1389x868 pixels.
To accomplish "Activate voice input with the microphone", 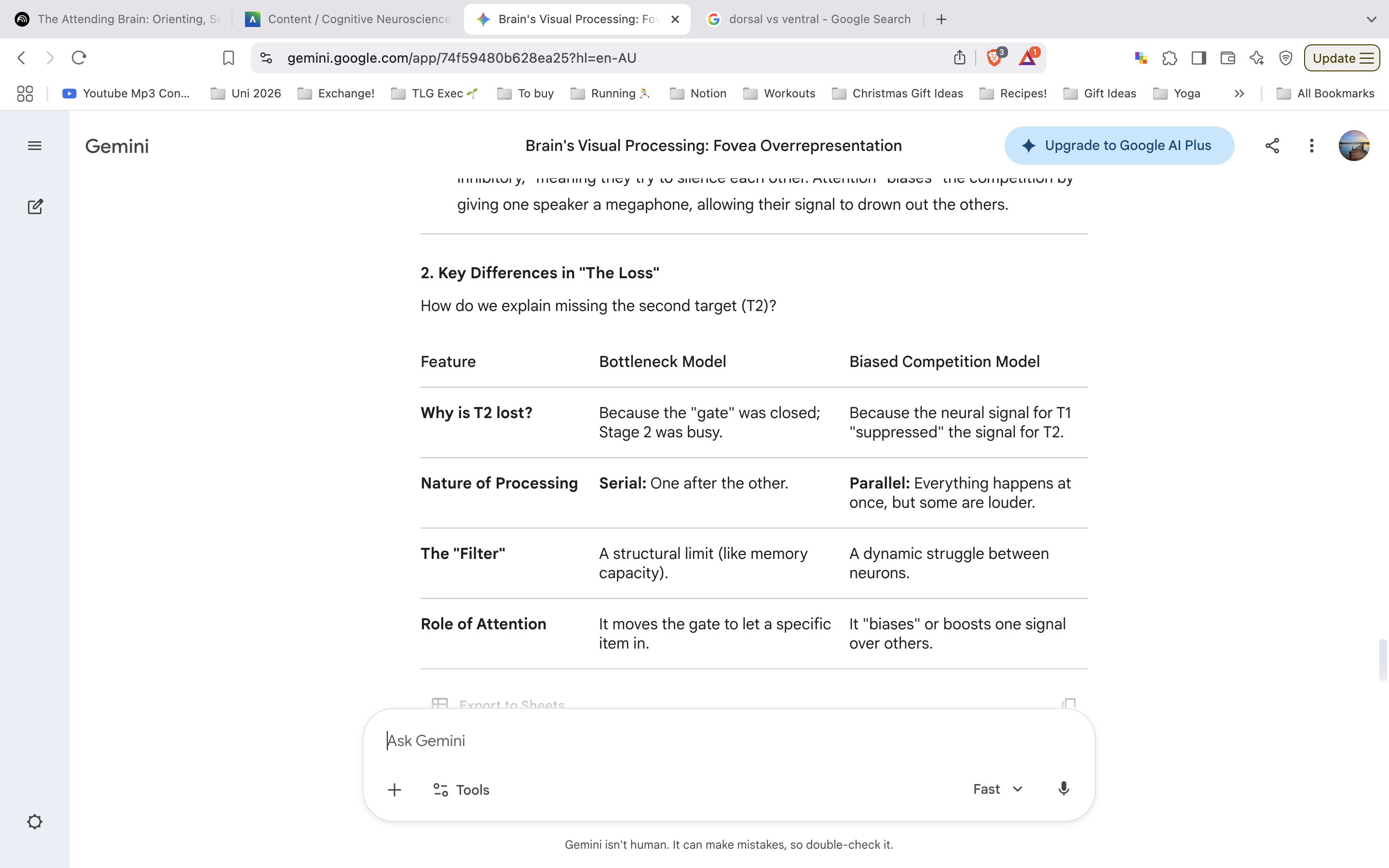I will click(x=1063, y=789).
